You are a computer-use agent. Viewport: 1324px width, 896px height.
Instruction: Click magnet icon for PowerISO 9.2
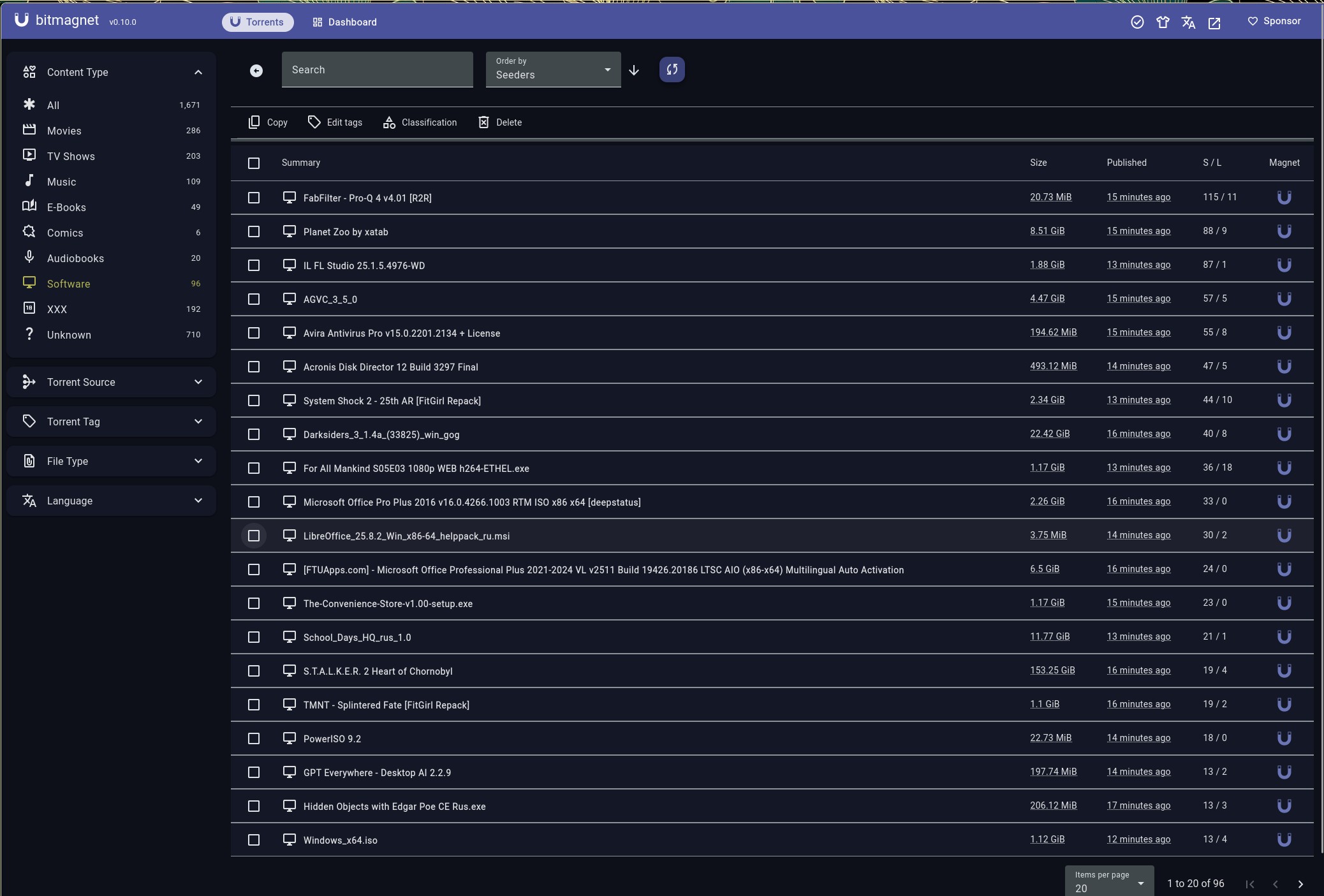tap(1284, 738)
